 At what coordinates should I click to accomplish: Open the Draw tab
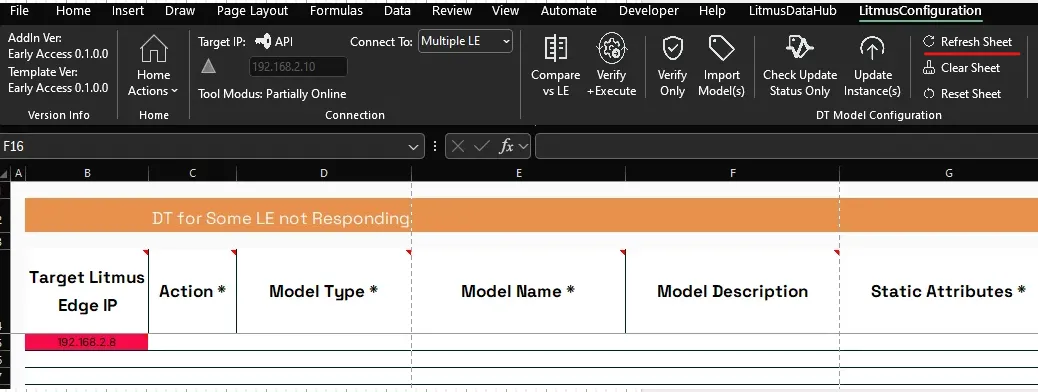pos(180,11)
